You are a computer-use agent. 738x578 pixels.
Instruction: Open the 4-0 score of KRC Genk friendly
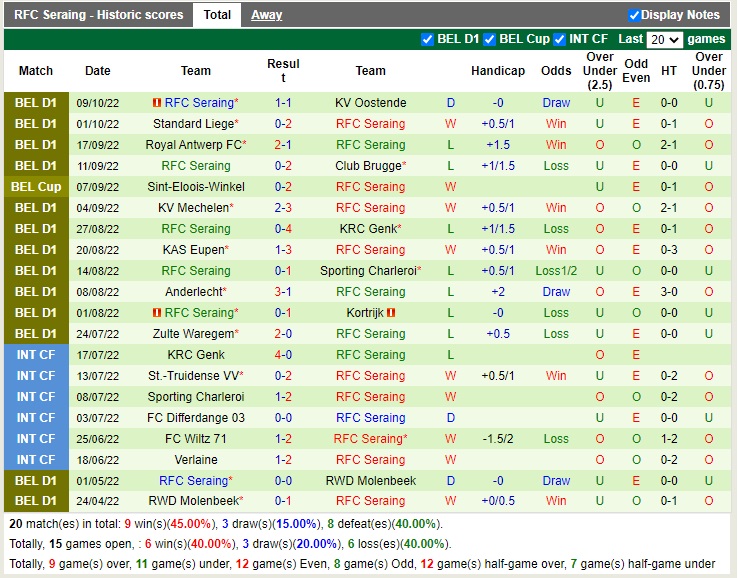(283, 355)
